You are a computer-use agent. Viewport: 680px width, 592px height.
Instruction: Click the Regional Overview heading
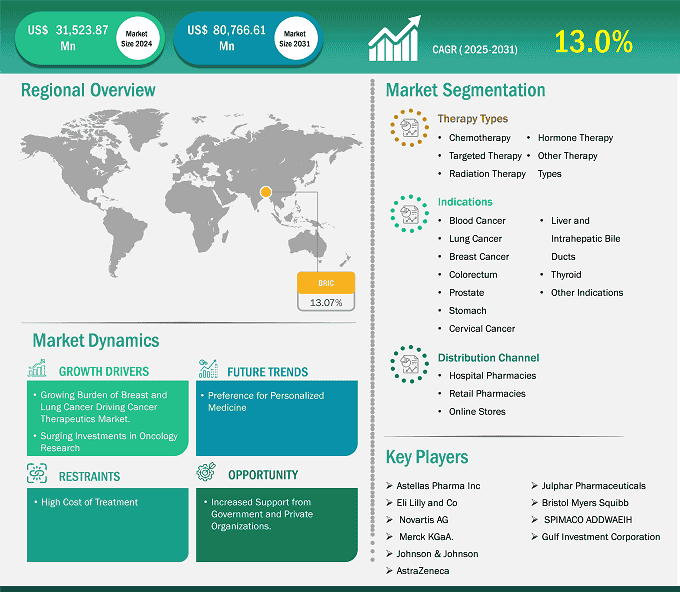[x=88, y=90]
